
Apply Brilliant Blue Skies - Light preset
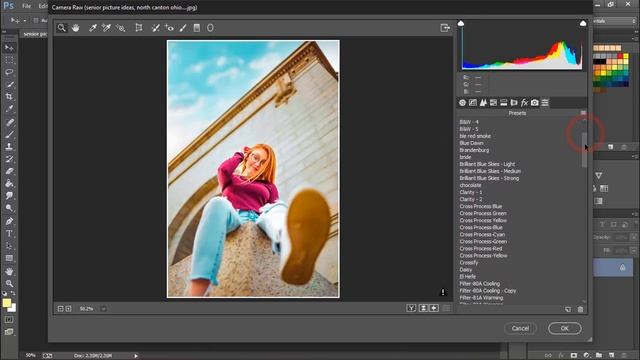click(x=487, y=164)
